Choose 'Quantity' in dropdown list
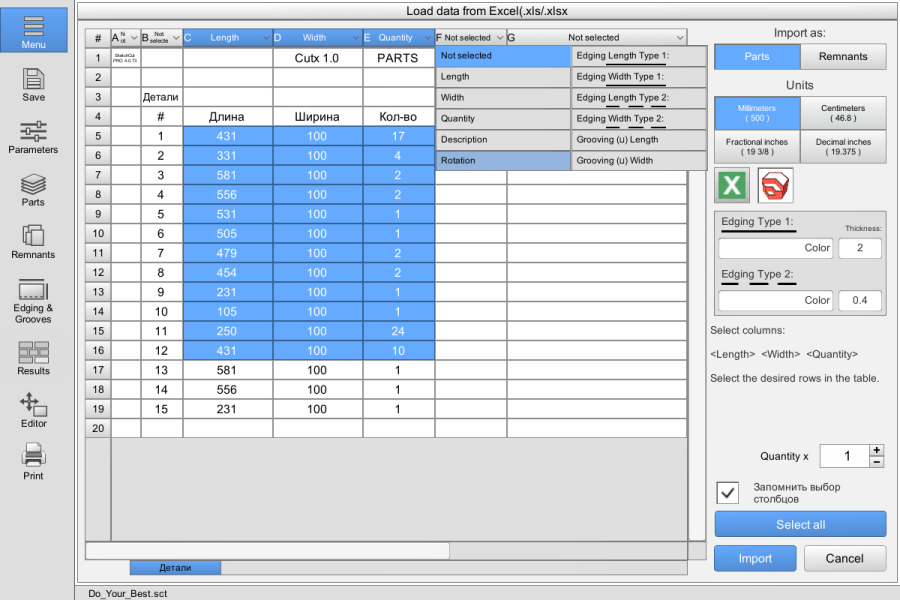This screenshot has height=600, width=900. (x=503, y=119)
